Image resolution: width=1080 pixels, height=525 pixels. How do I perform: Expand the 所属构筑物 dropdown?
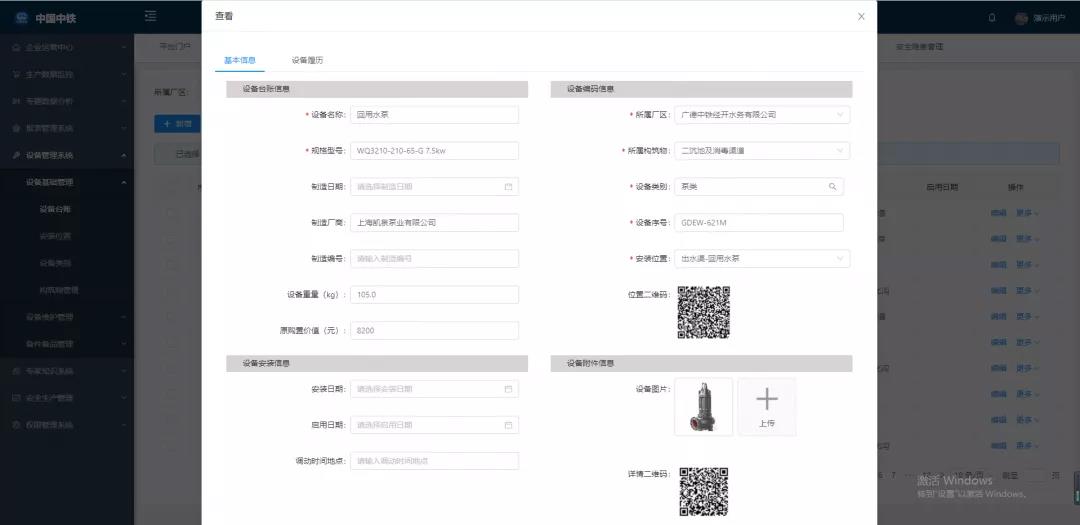pos(762,151)
